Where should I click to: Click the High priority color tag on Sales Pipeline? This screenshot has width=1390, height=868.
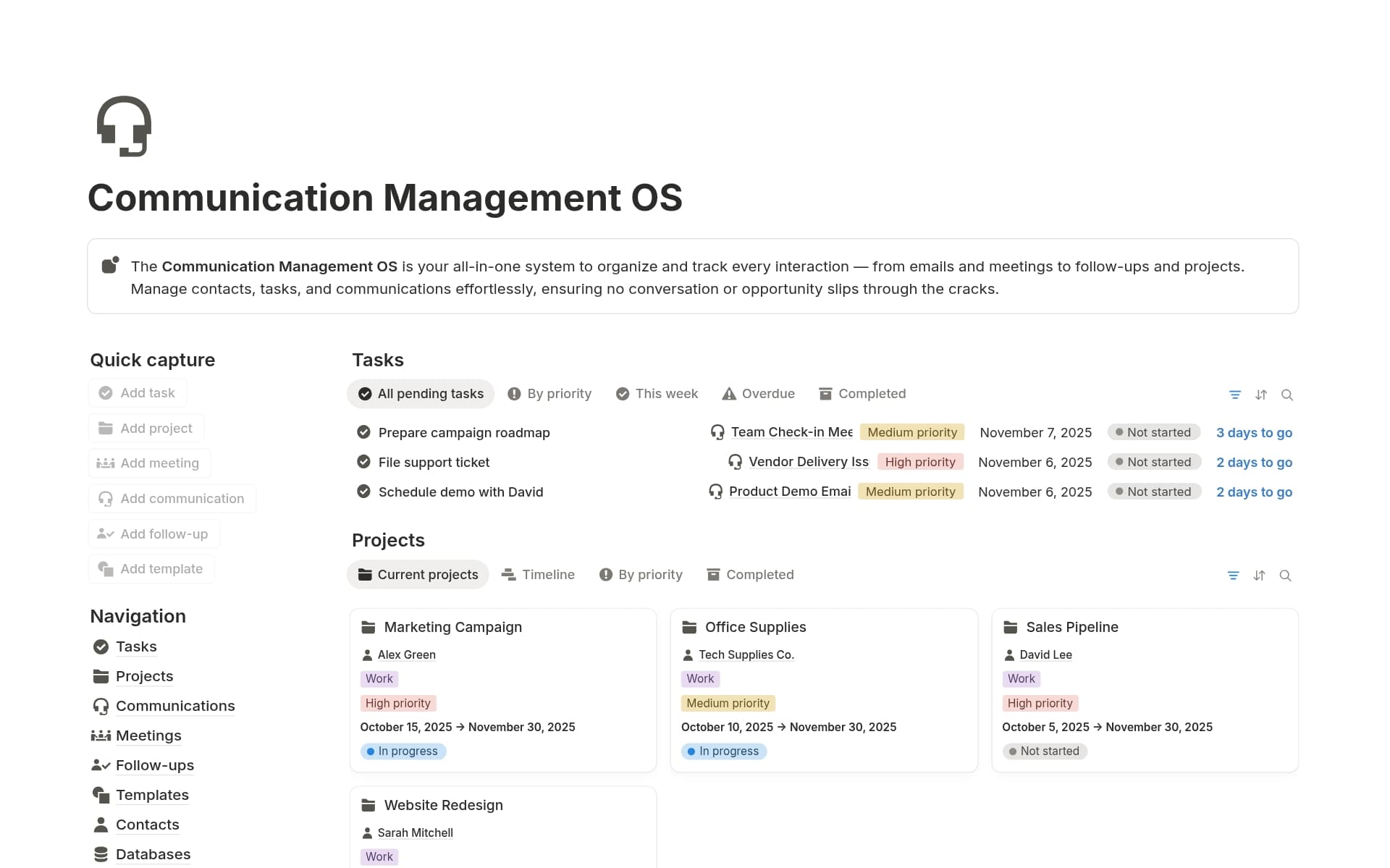[x=1040, y=703]
